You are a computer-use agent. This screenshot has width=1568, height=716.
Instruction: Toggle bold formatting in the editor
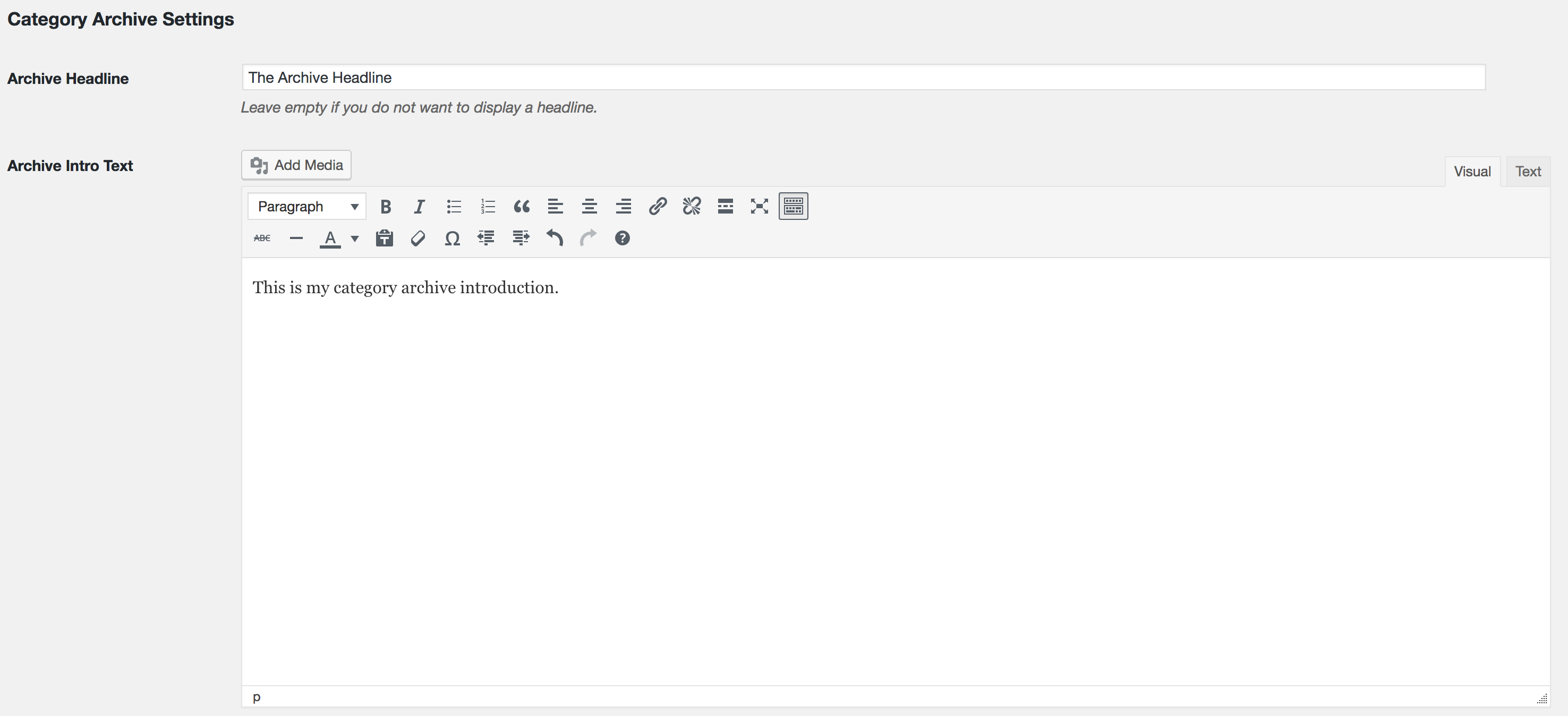(385, 207)
